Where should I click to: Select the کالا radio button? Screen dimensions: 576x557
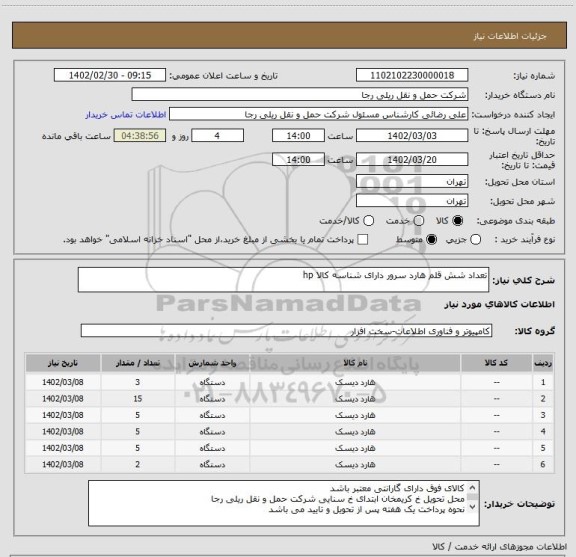[458, 221]
